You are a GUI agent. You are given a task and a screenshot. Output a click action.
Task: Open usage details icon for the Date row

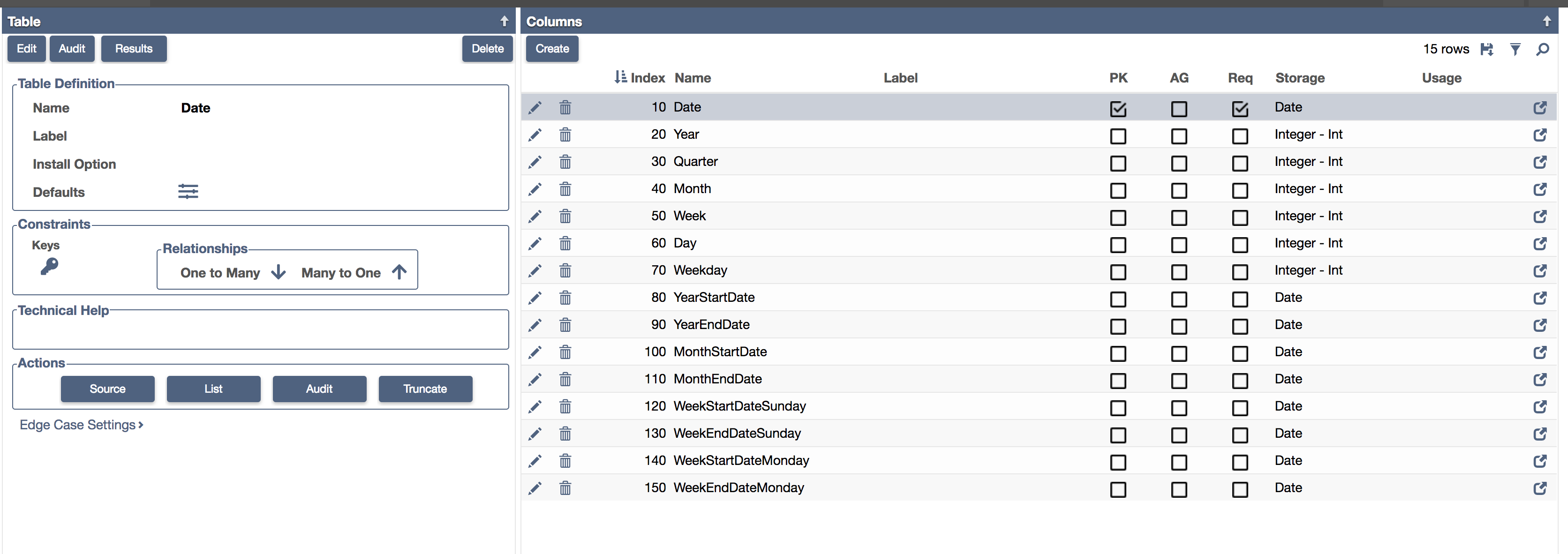point(1540,108)
